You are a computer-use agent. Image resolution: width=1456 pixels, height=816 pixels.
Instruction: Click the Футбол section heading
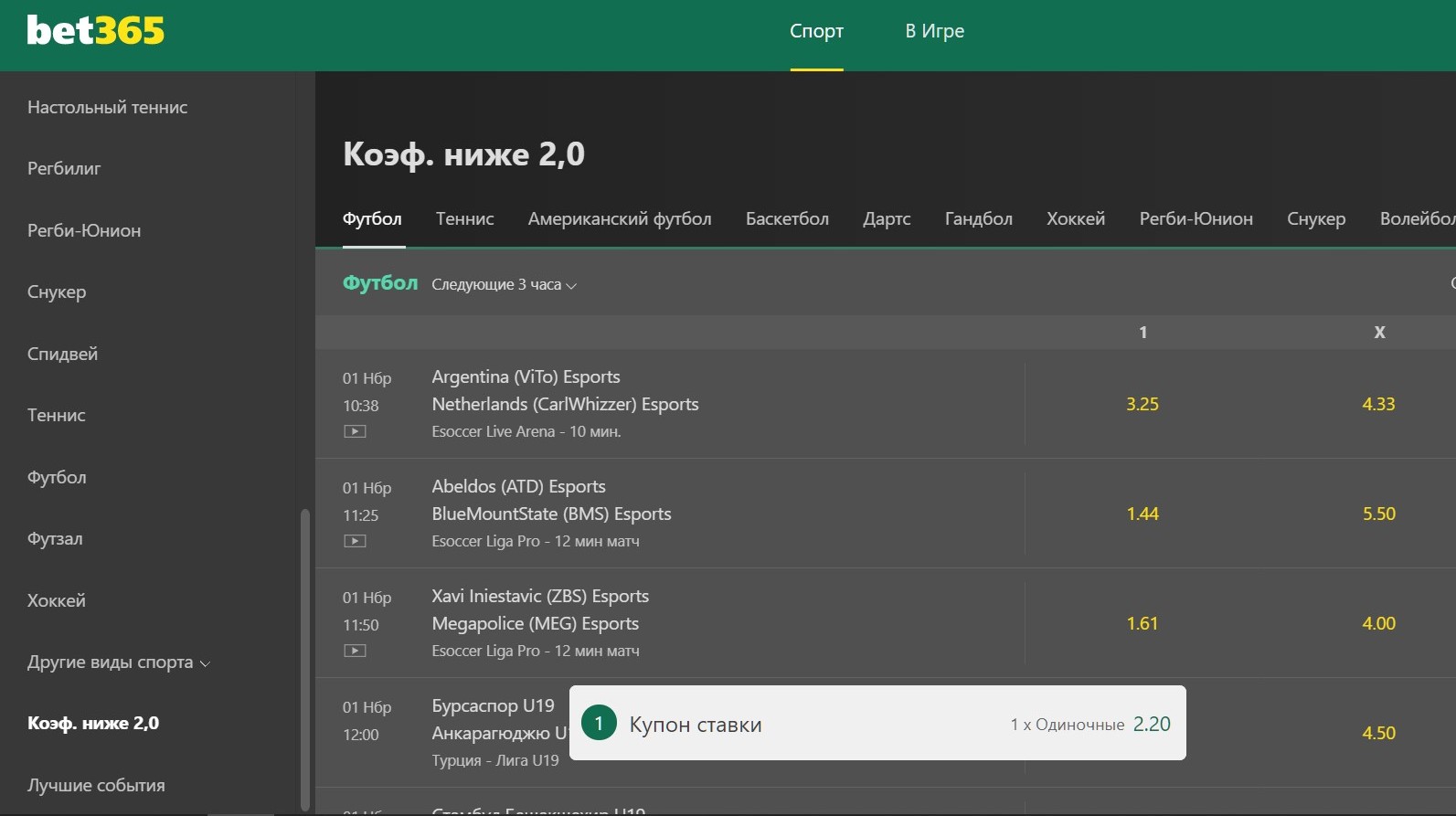click(x=380, y=283)
